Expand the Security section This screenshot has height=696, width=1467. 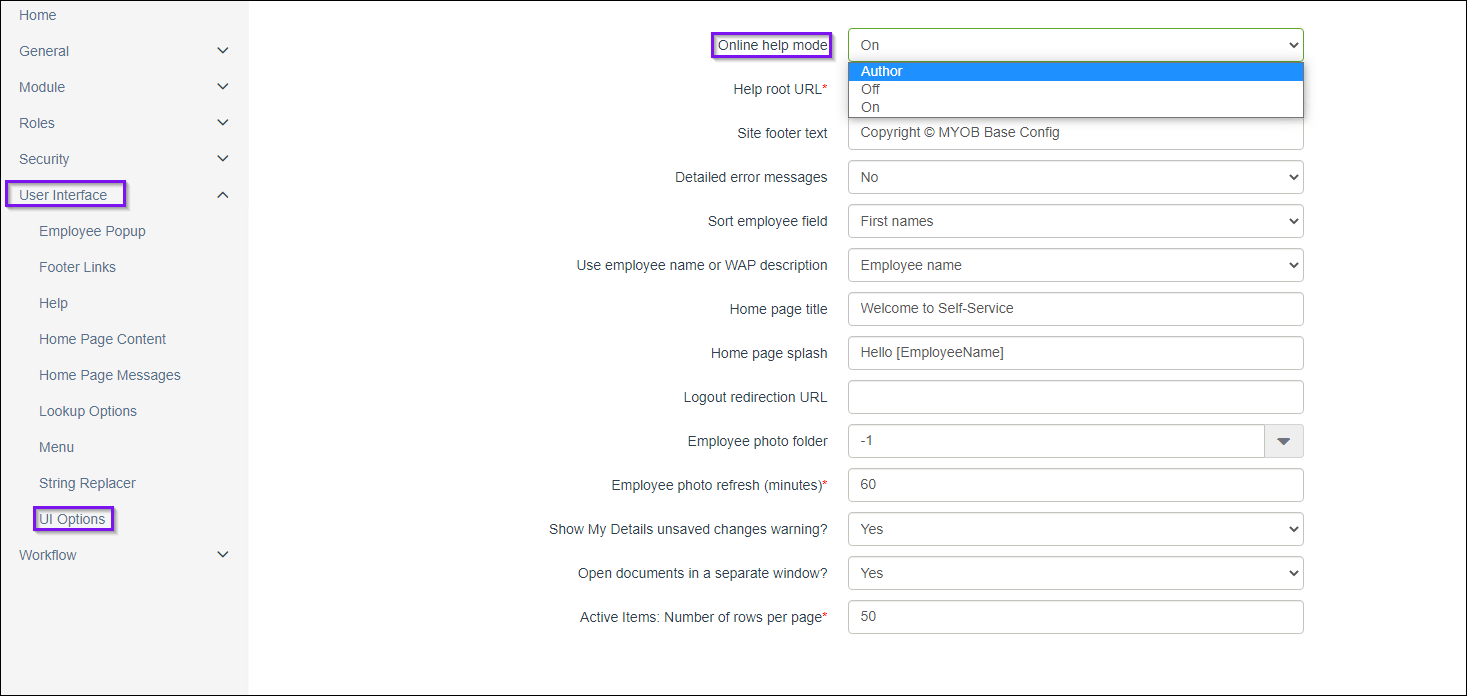point(222,159)
